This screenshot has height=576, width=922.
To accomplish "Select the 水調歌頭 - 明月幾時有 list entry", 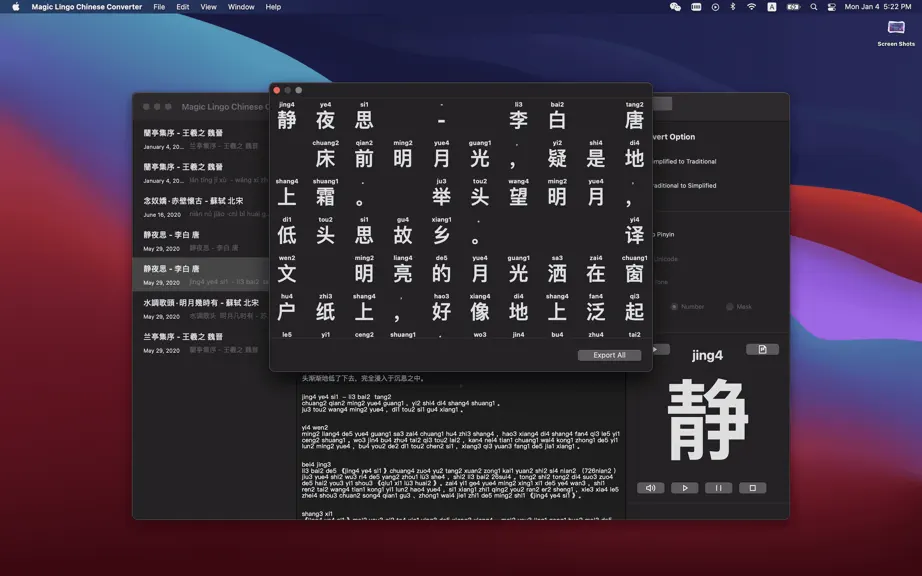I will pos(201,309).
